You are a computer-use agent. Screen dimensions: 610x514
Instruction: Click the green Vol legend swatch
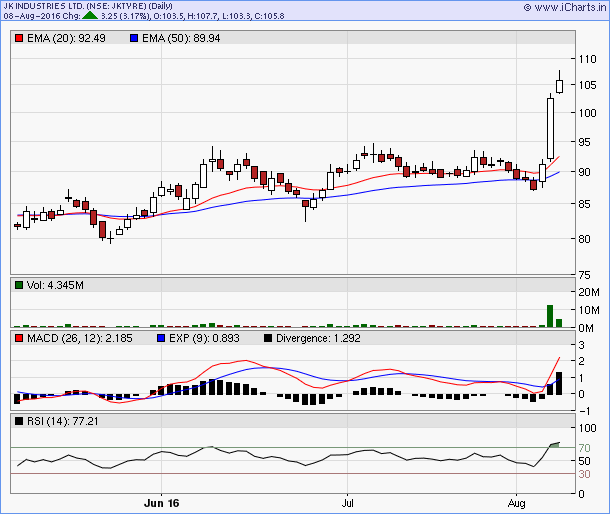click(x=19, y=285)
